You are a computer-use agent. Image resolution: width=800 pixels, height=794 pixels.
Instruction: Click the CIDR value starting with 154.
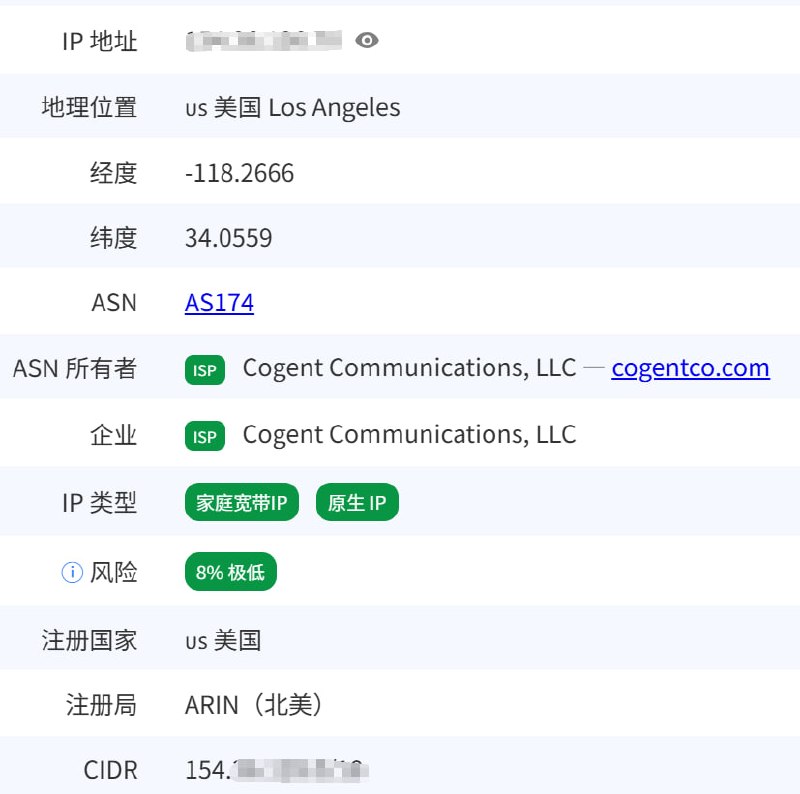pos(277,771)
